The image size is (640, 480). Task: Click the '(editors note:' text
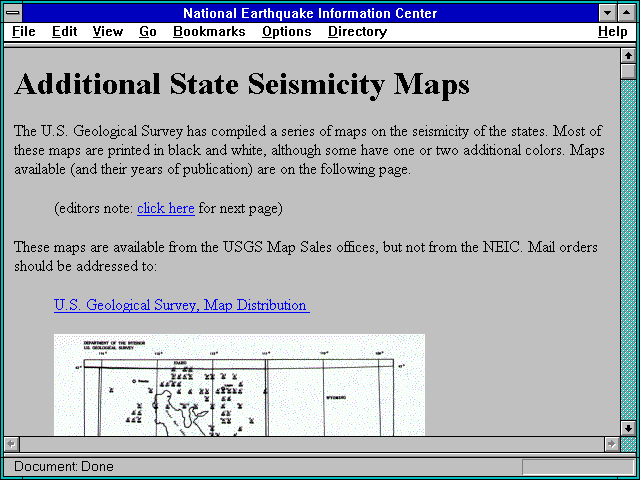94,209
